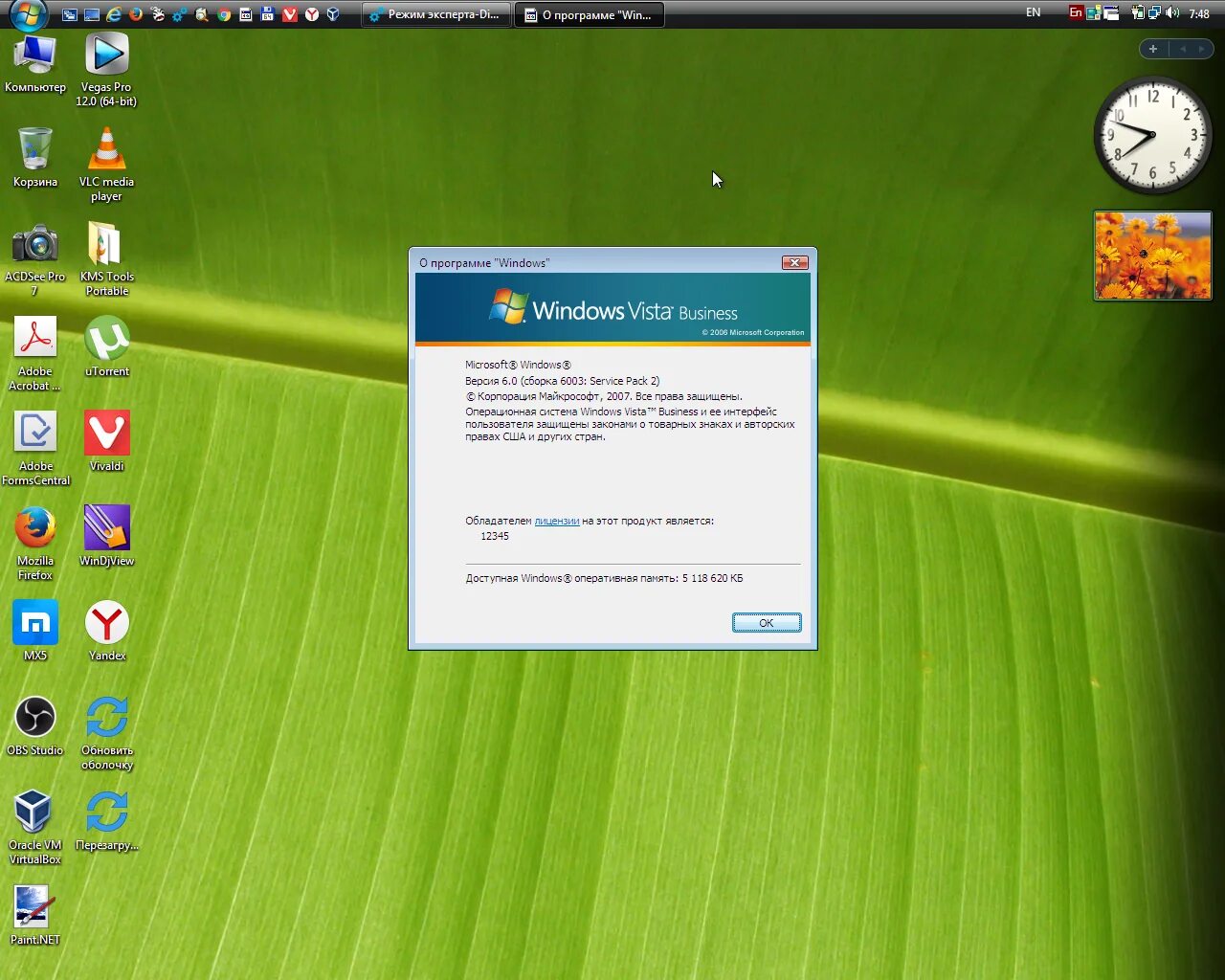Launch VirtualBox from the quick launch bar
The width and height of the screenshot is (1225, 980).
tap(333, 14)
